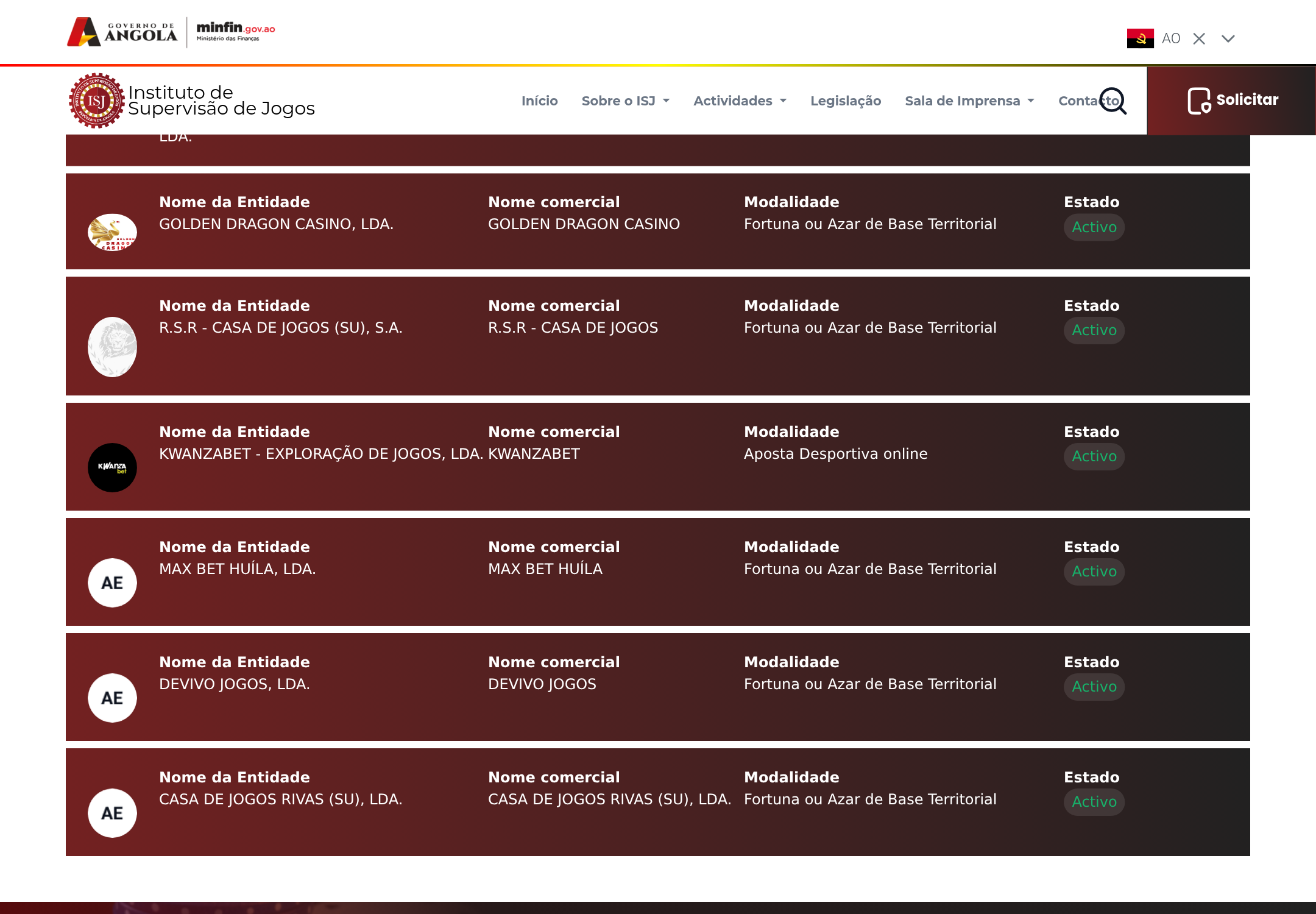
Task: Select entity name DEVIVO JOGOS, LDA.
Action: coord(235,684)
